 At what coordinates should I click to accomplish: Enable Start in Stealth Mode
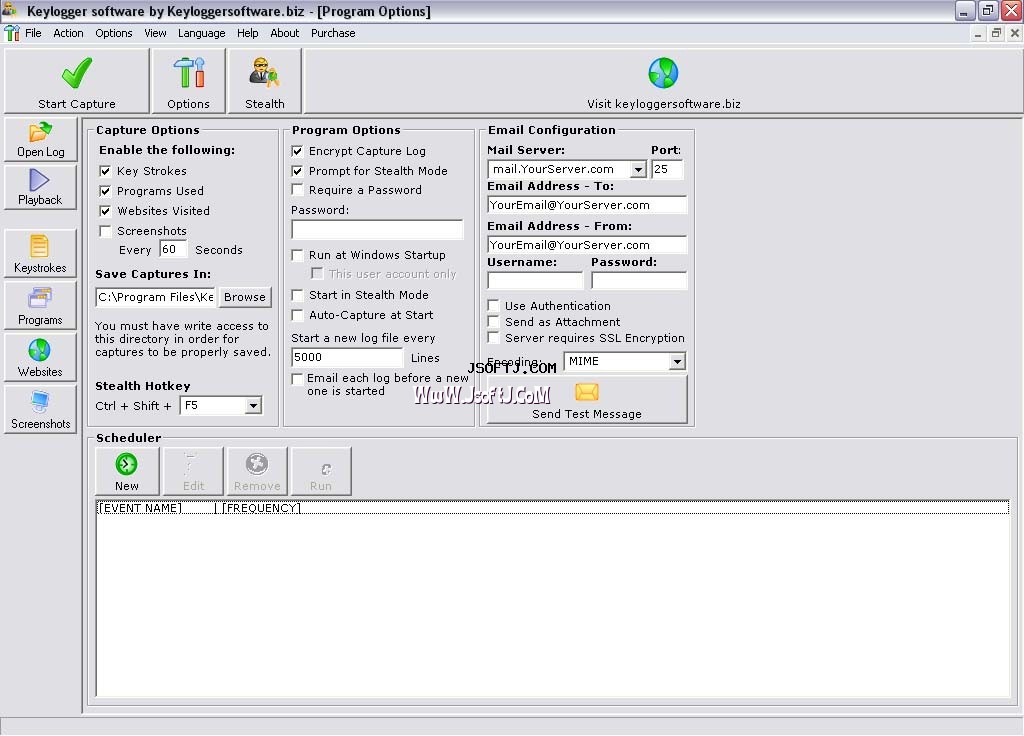point(297,295)
